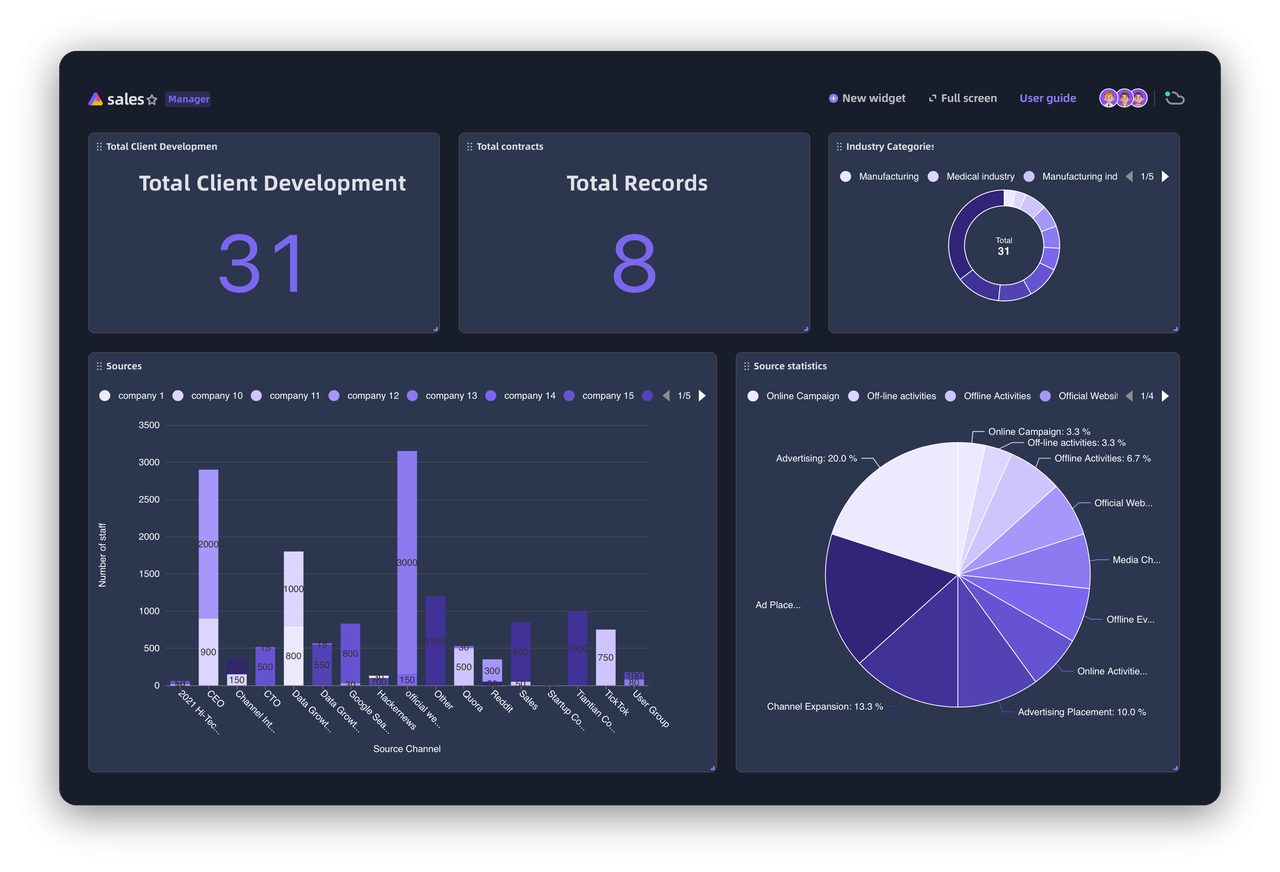Click resize corner of Industry Categories widget
1280x872 pixels.
1175,328
